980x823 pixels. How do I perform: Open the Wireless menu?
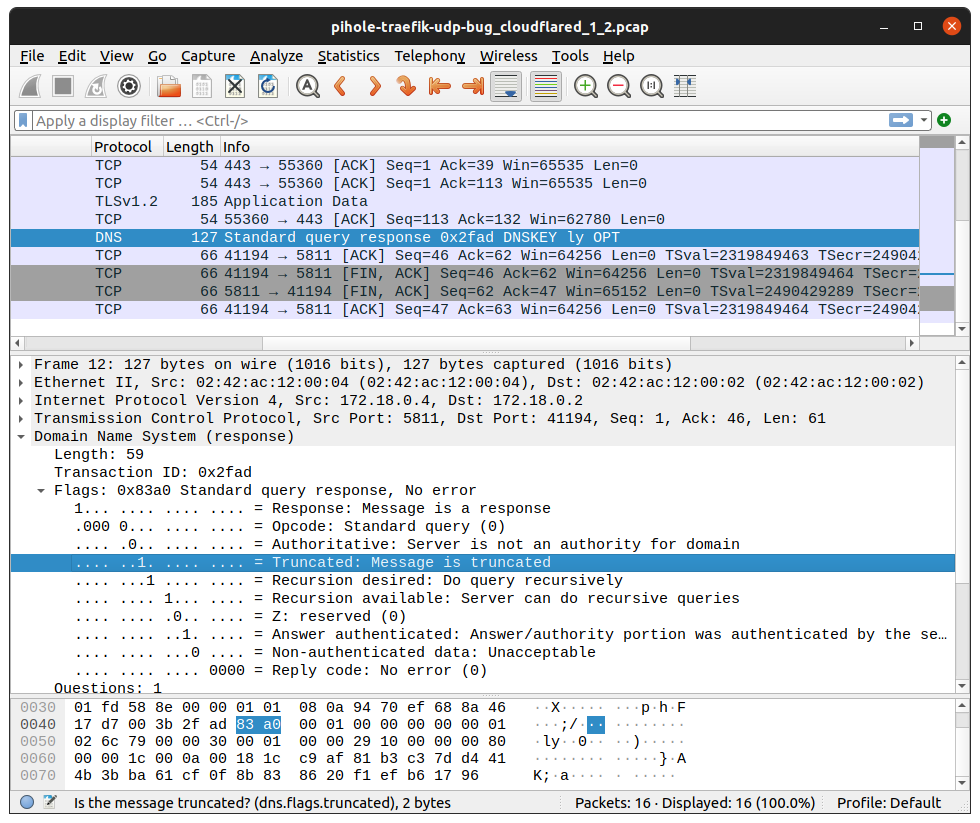coord(508,56)
